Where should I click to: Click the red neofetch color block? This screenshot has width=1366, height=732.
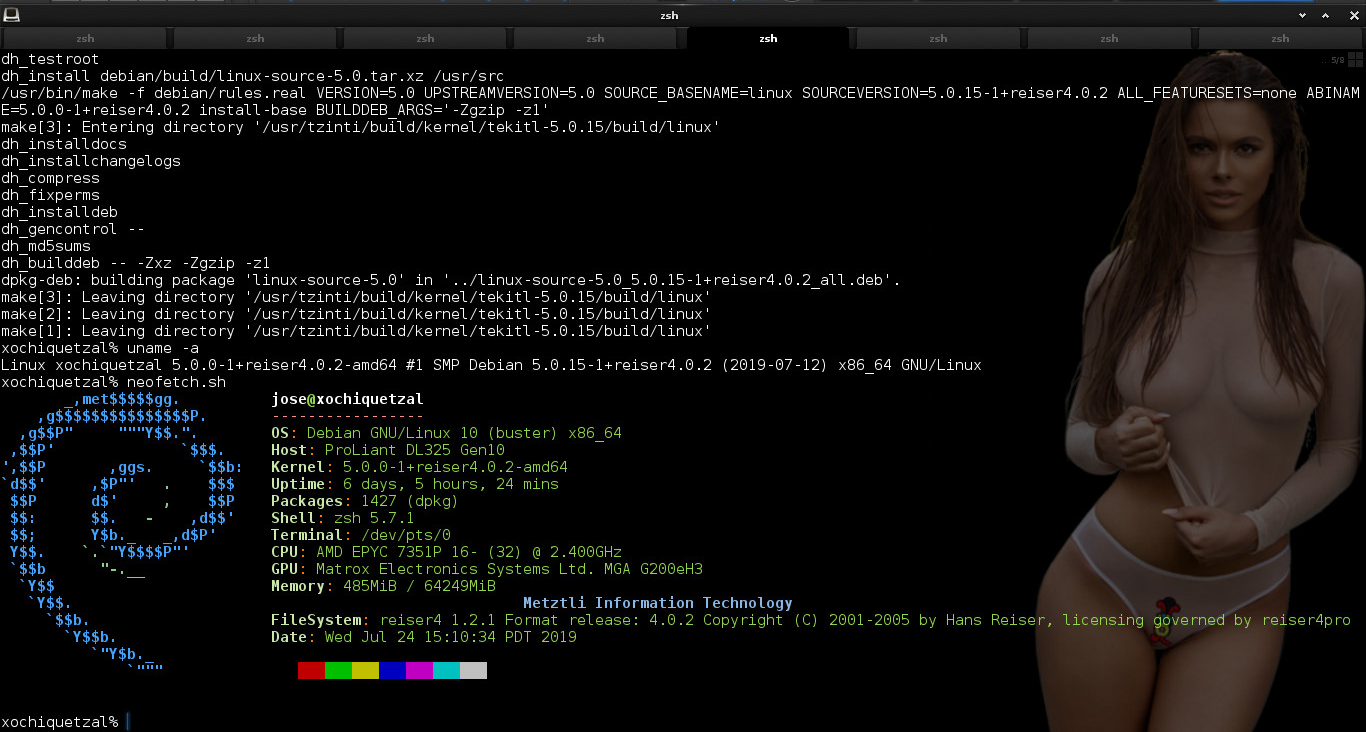(311, 670)
